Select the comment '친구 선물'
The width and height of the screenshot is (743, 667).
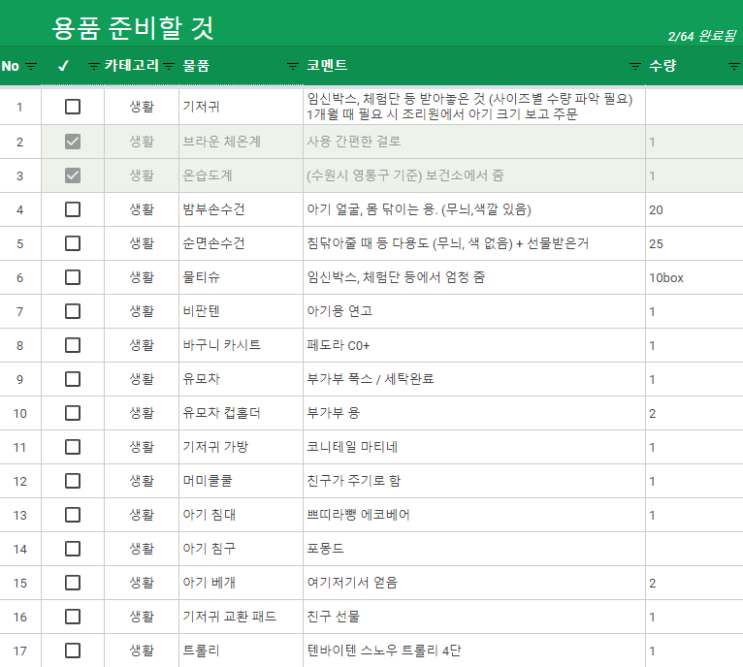(x=333, y=617)
